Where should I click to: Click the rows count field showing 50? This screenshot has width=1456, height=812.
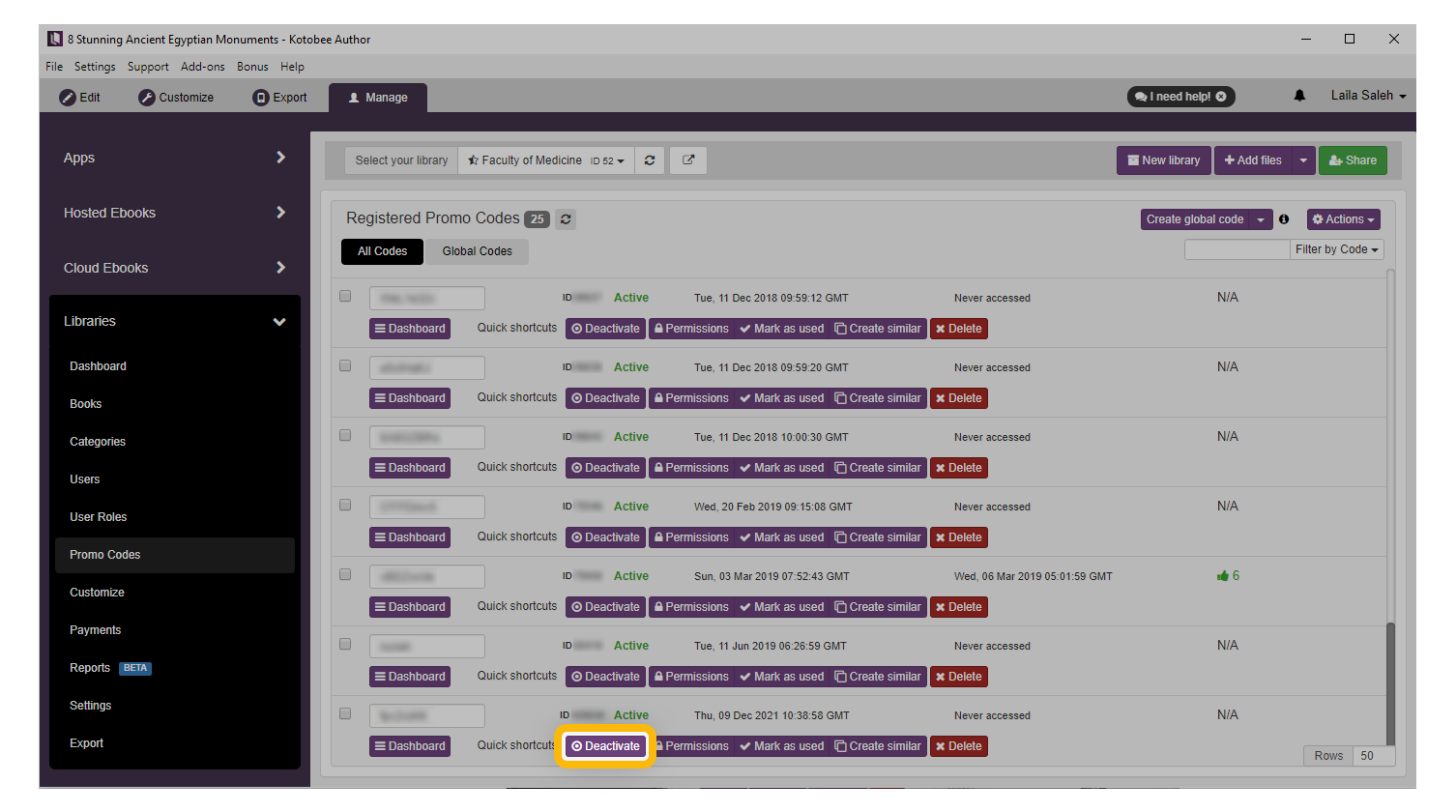click(x=1375, y=756)
